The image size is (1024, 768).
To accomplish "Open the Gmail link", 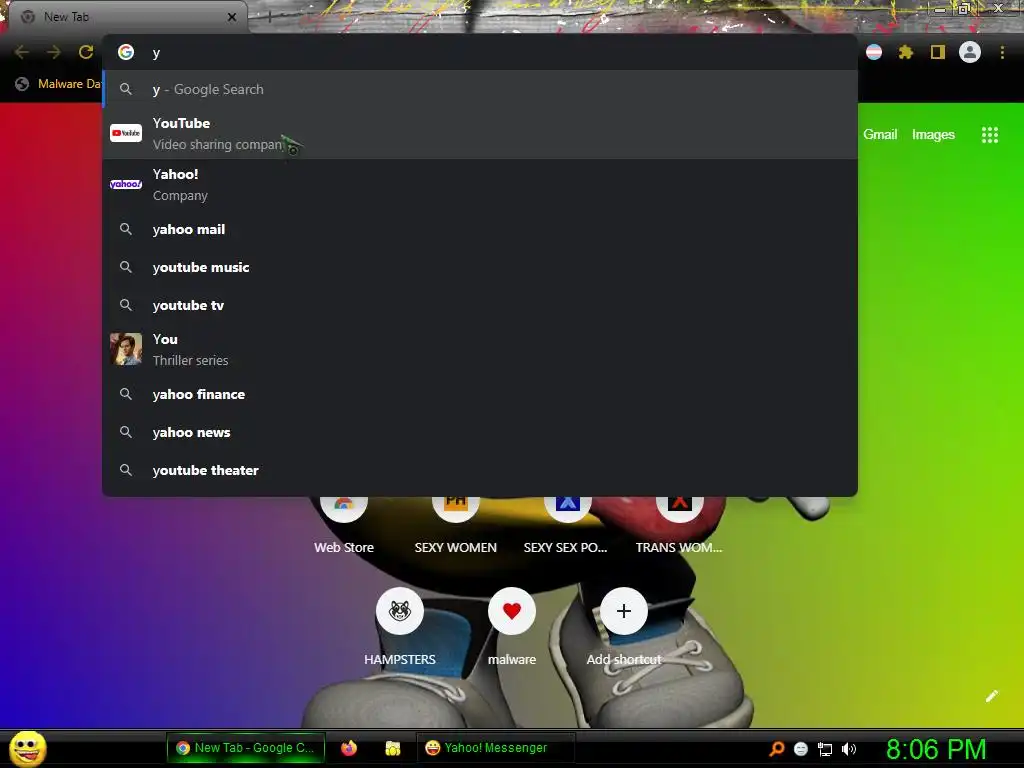I will (x=880, y=135).
